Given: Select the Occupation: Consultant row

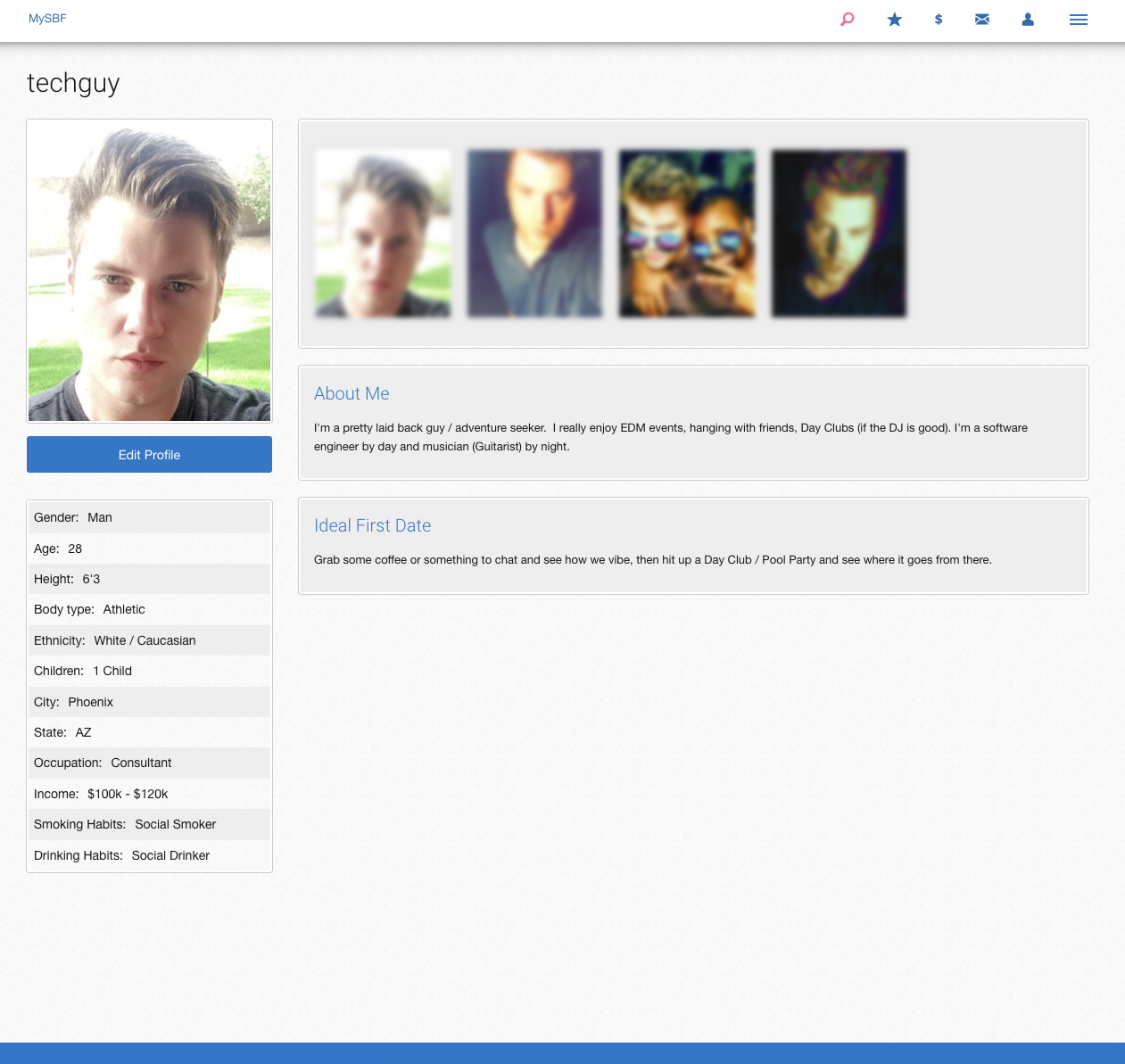Looking at the screenshot, I should coord(149,763).
